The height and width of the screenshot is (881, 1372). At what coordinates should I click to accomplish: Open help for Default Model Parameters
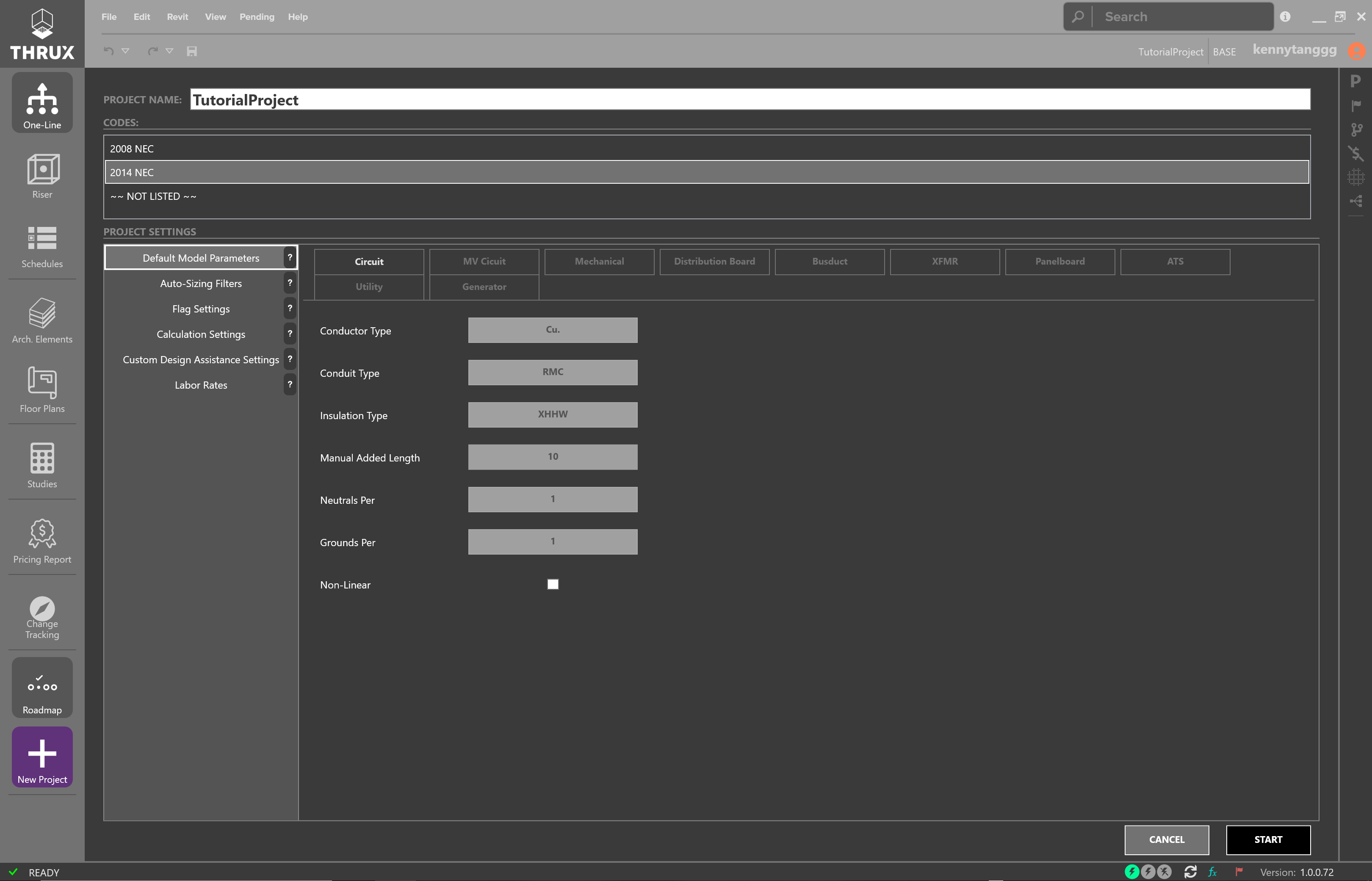click(x=290, y=257)
